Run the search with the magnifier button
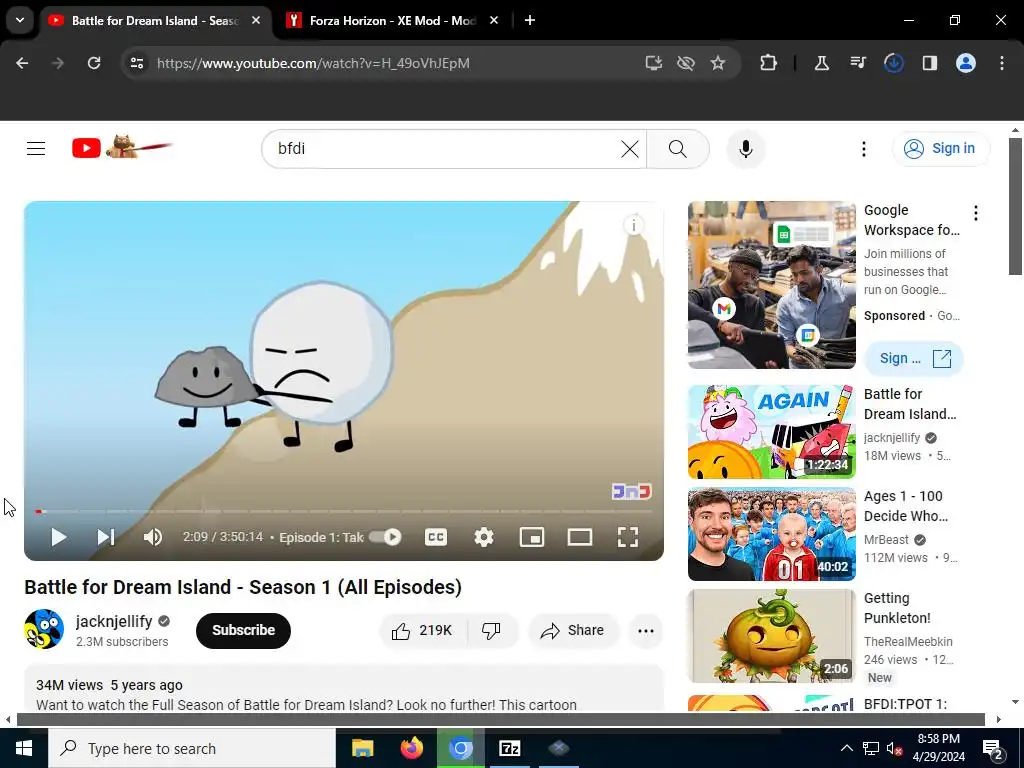 pos(678,149)
